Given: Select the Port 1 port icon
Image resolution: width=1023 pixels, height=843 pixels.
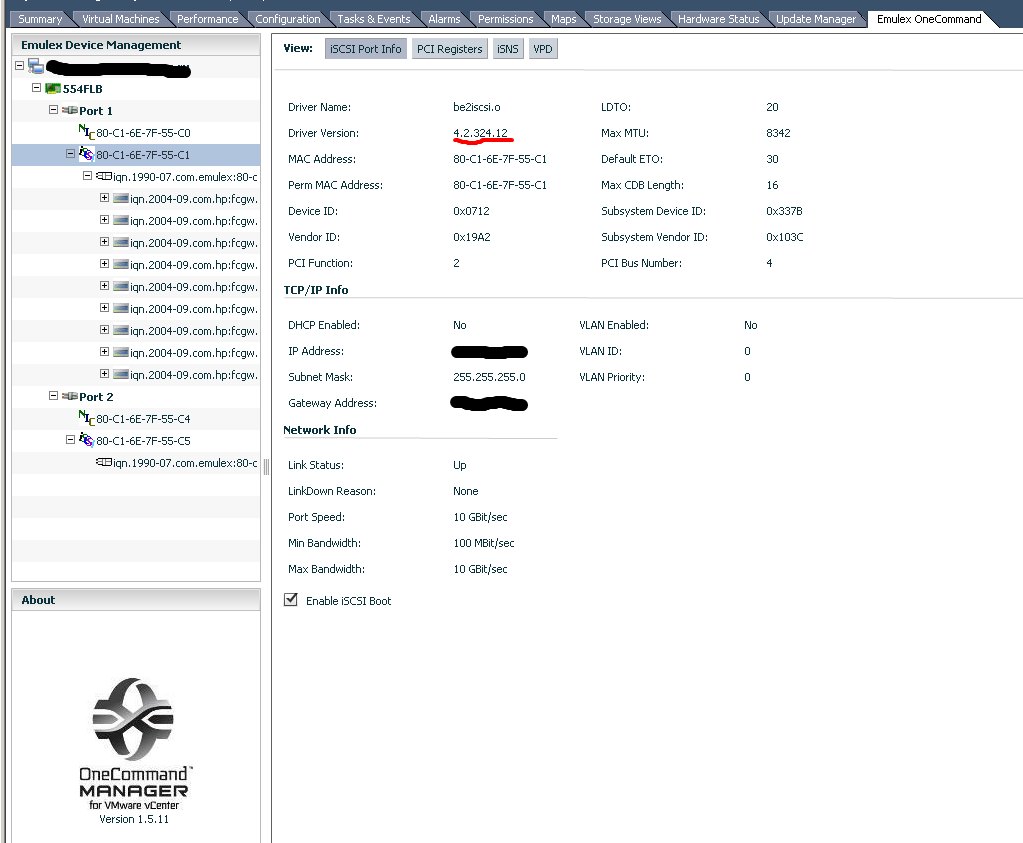Looking at the screenshot, I should coord(72,110).
